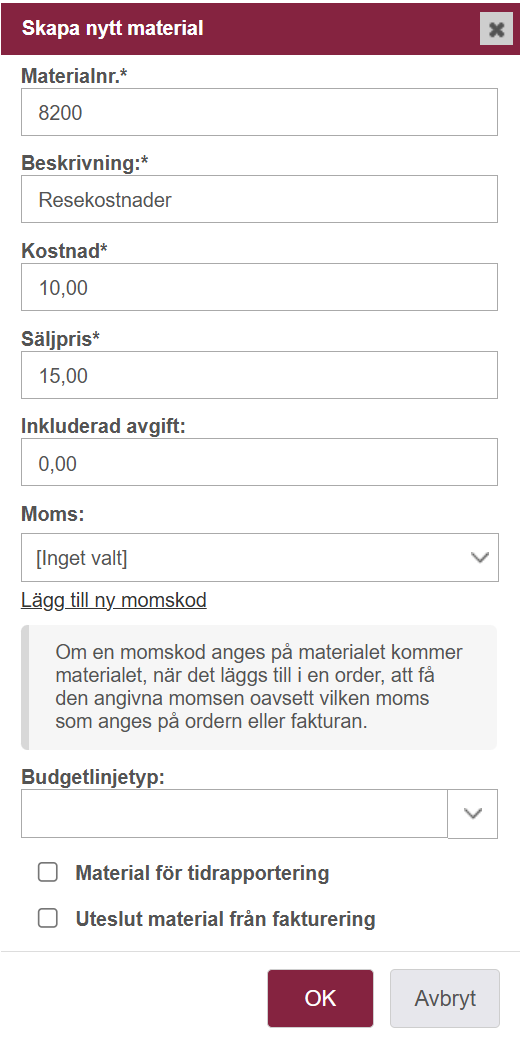Follow the Lägg till ny momskod link
Viewport: 523px width, 1045px height.
114,600
